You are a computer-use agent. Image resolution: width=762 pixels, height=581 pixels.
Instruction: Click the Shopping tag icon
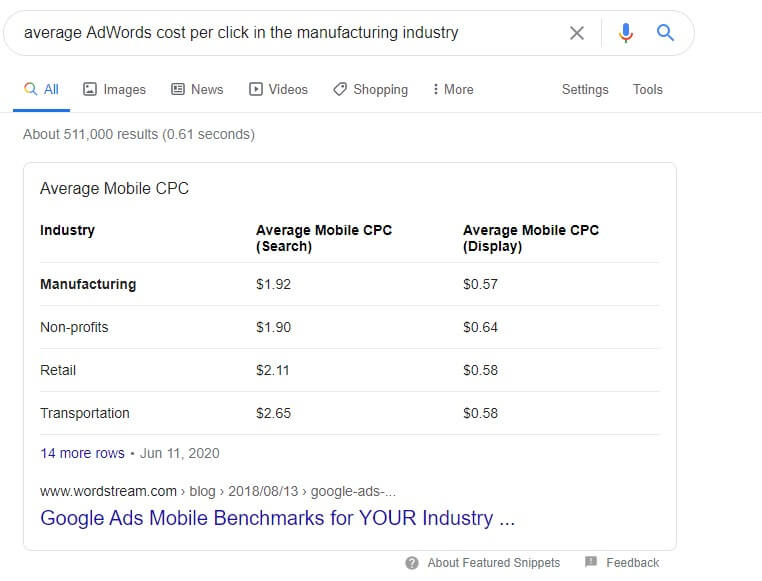point(340,89)
